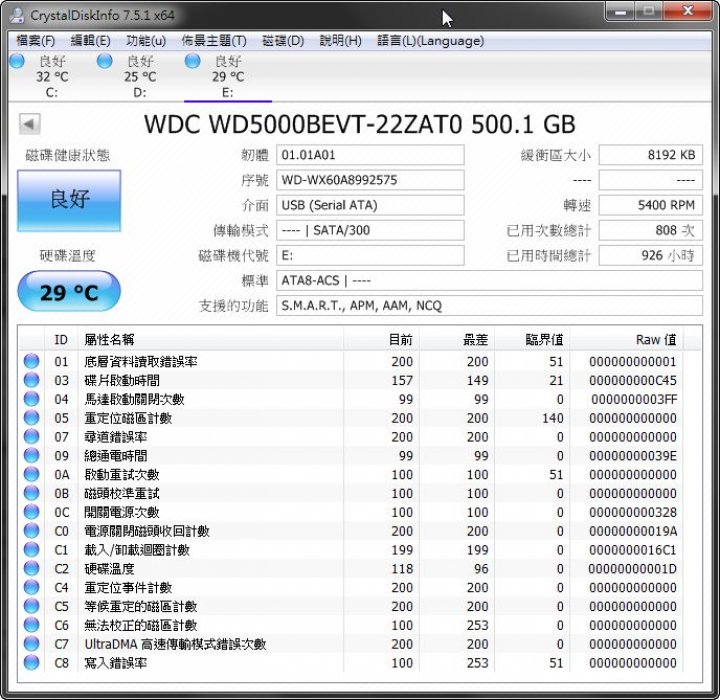
Task: Click the status icon of attribute 0C
Action: point(31,512)
